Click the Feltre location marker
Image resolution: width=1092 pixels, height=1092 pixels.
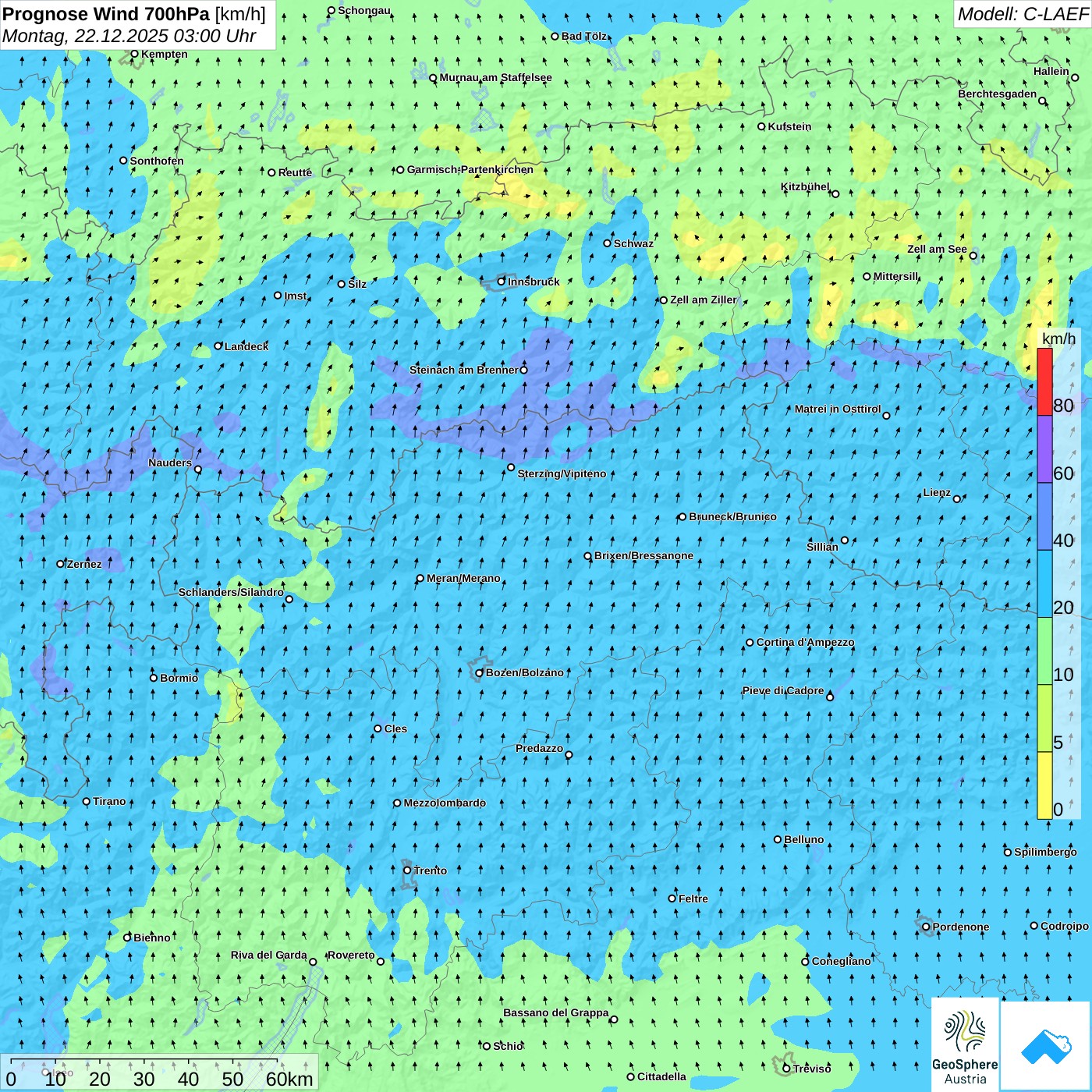(672, 899)
